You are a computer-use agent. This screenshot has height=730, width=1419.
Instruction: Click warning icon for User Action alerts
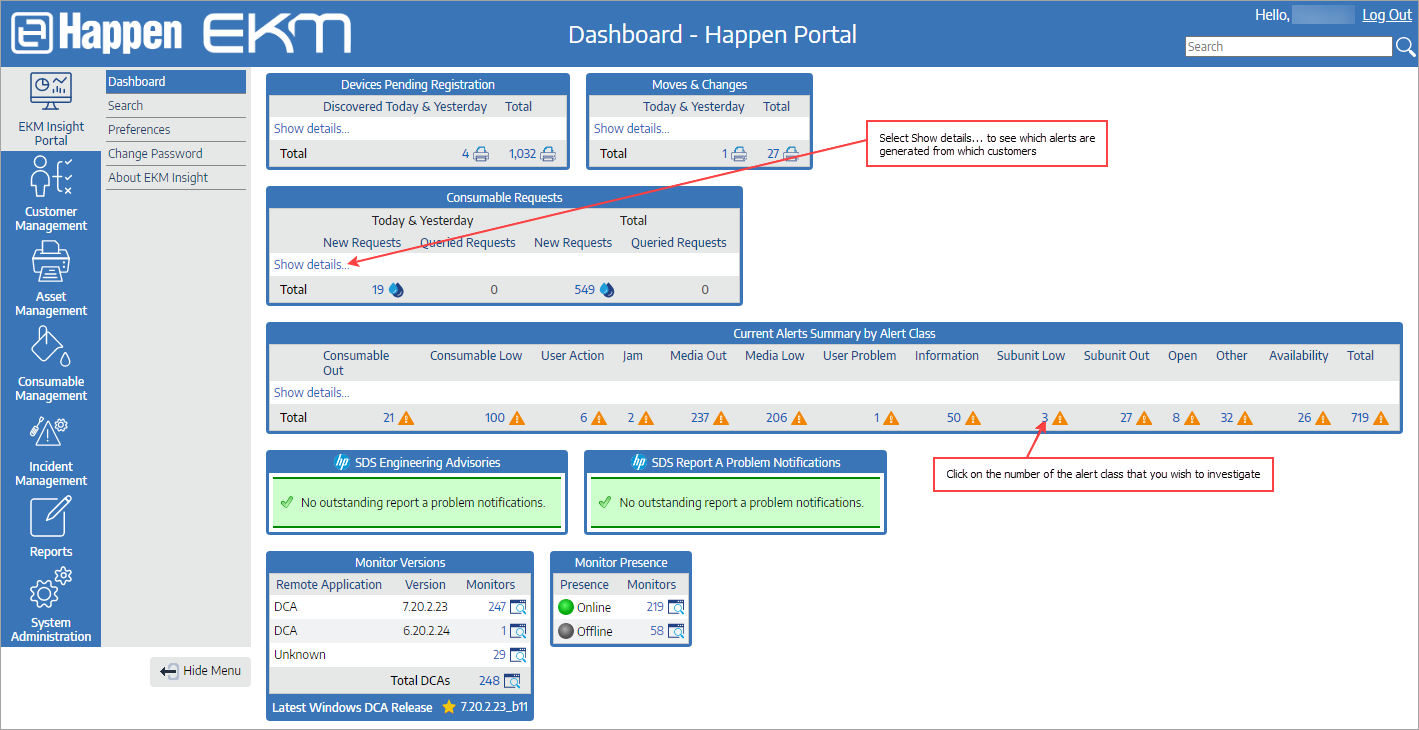point(599,418)
